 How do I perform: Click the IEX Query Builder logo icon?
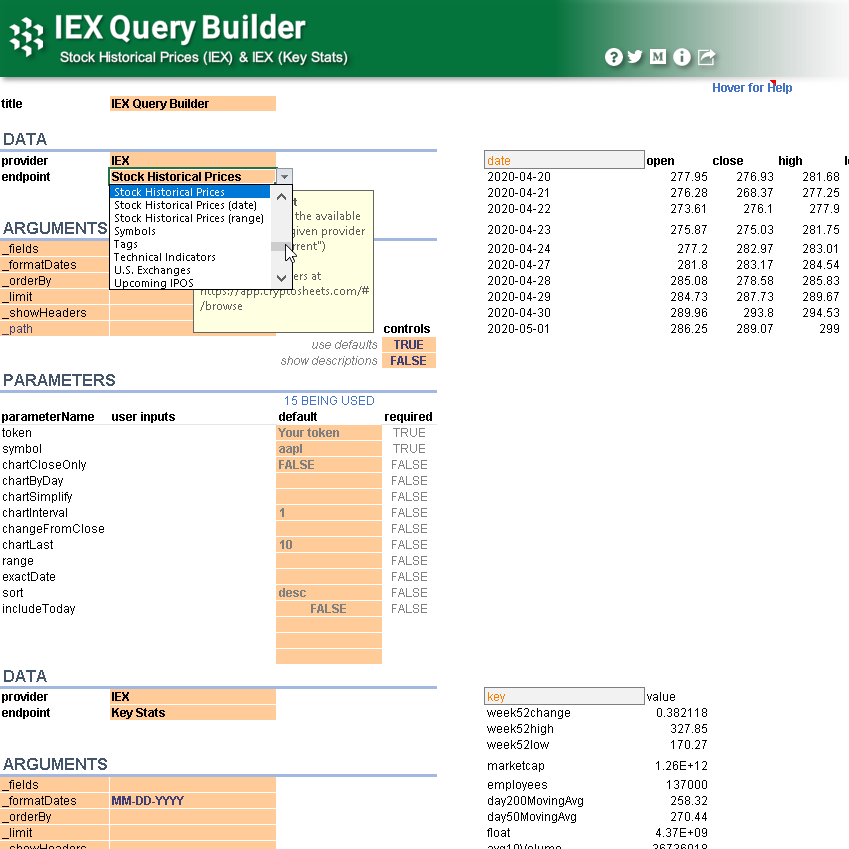pyautogui.click(x=26, y=38)
